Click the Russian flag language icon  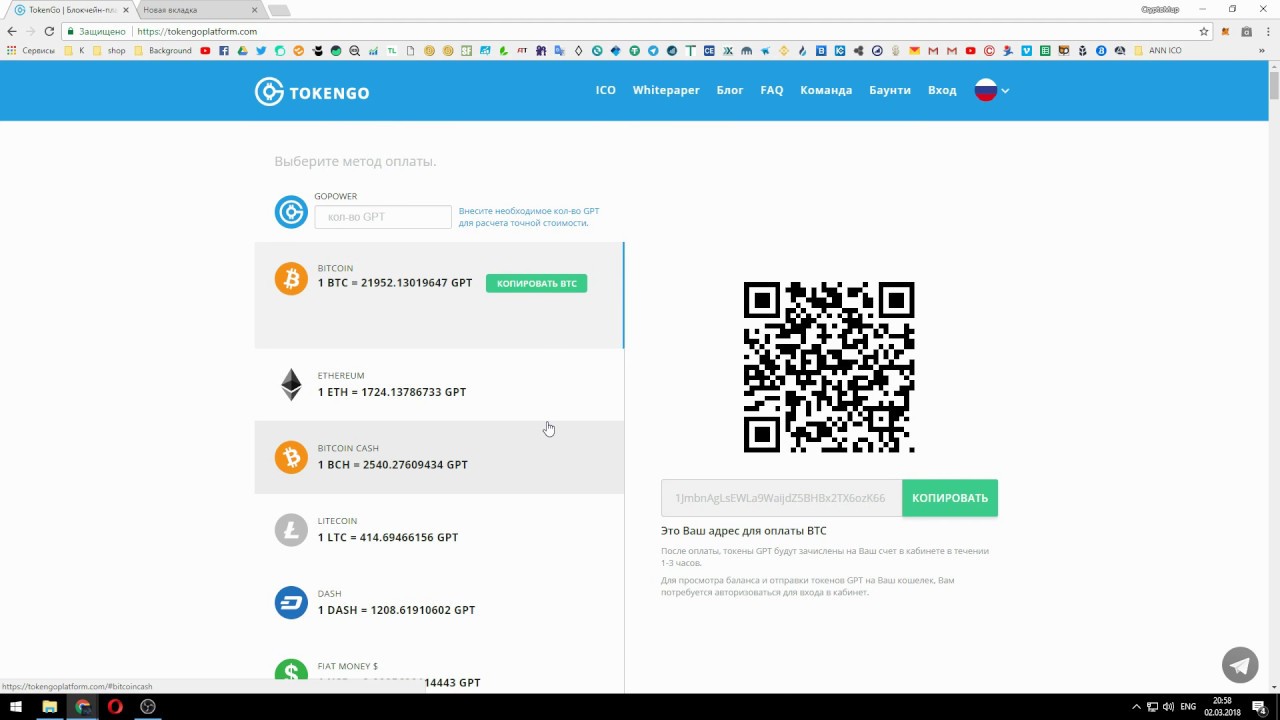986,90
